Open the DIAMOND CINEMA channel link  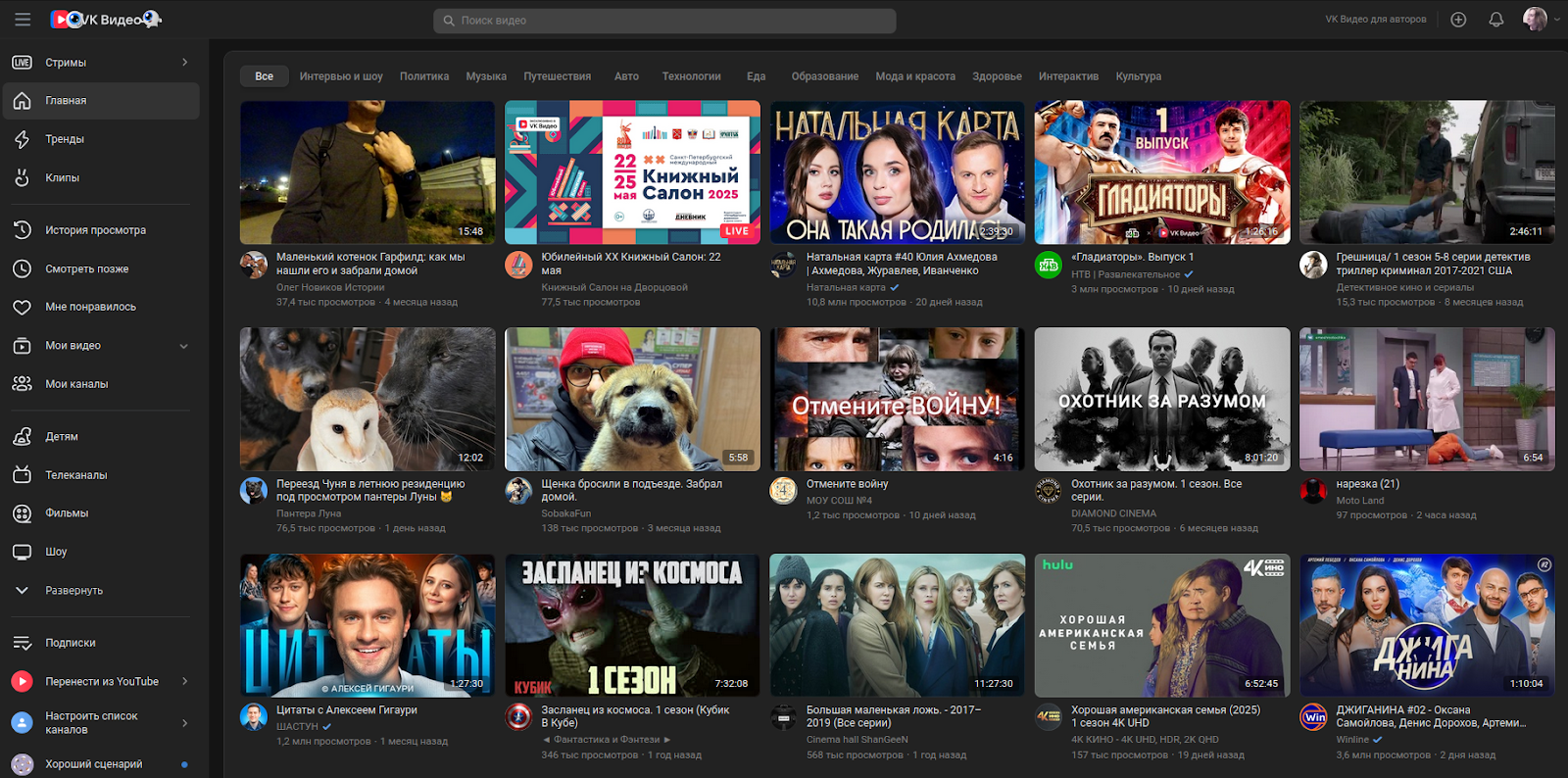coord(1113,513)
